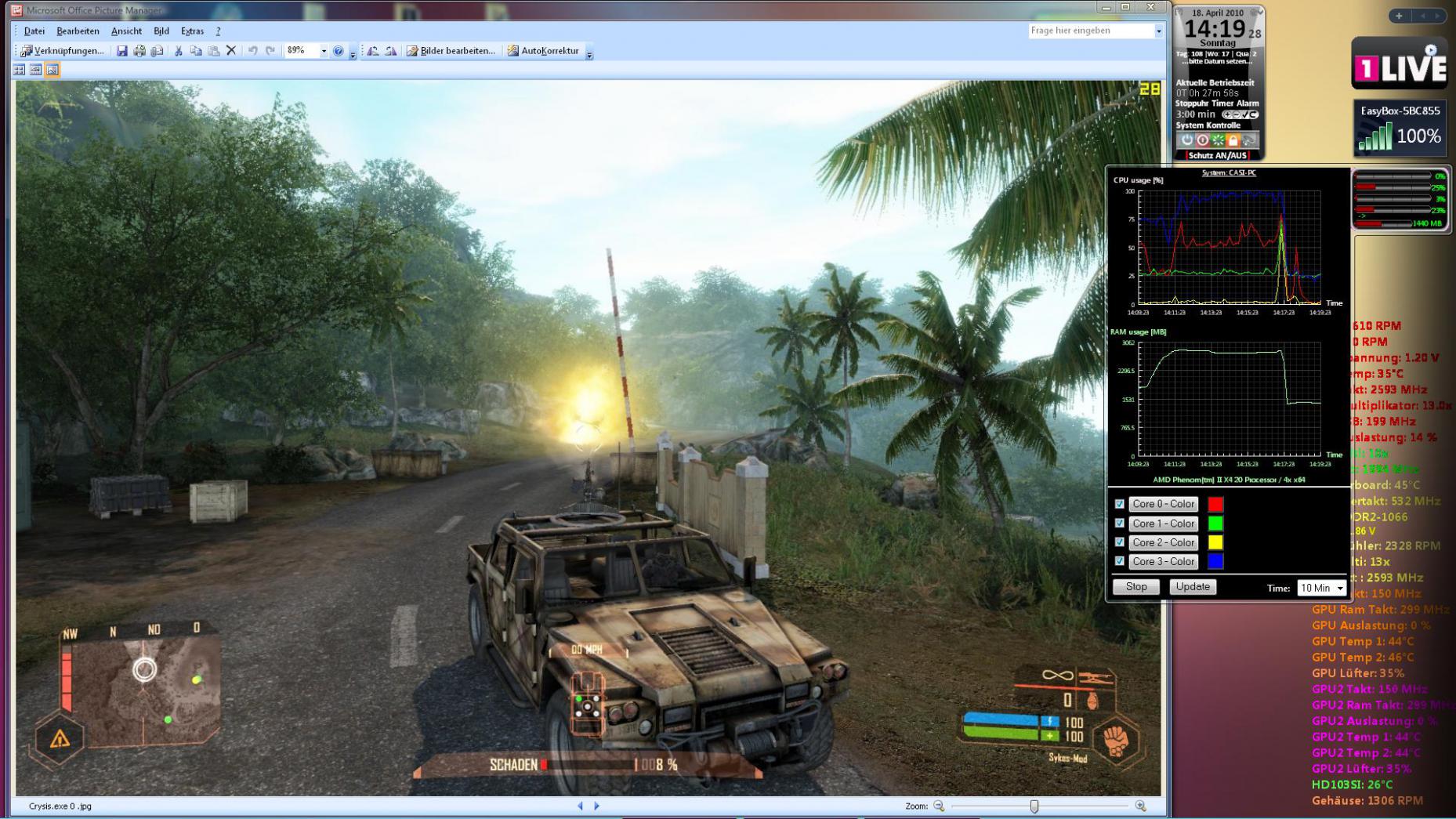Screen dimensions: 1456x819
Task: Go to next picture with right arrow
Action: pyautogui.click(x=597, y=806)
